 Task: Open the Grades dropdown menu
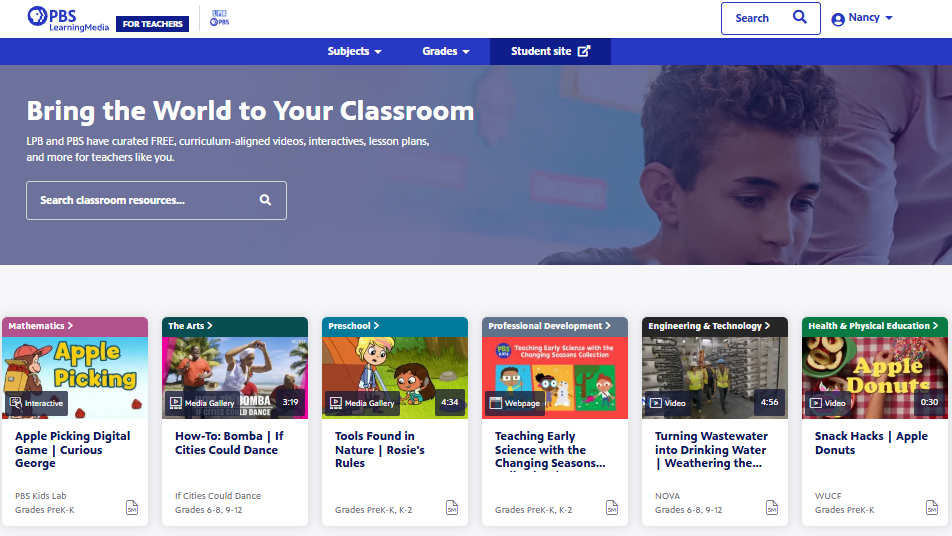[446, 52]
